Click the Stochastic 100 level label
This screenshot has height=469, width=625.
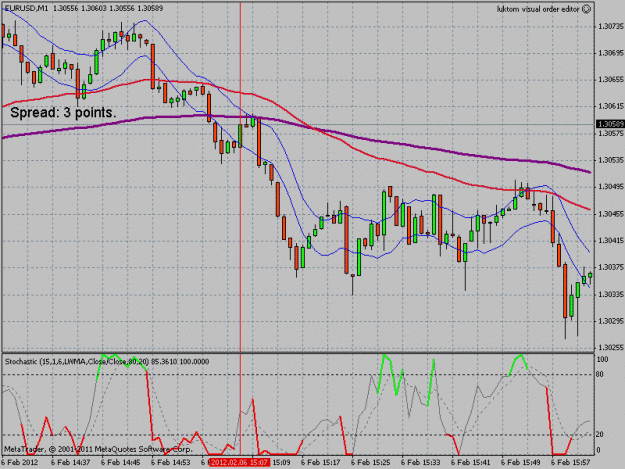coord(602,360)
